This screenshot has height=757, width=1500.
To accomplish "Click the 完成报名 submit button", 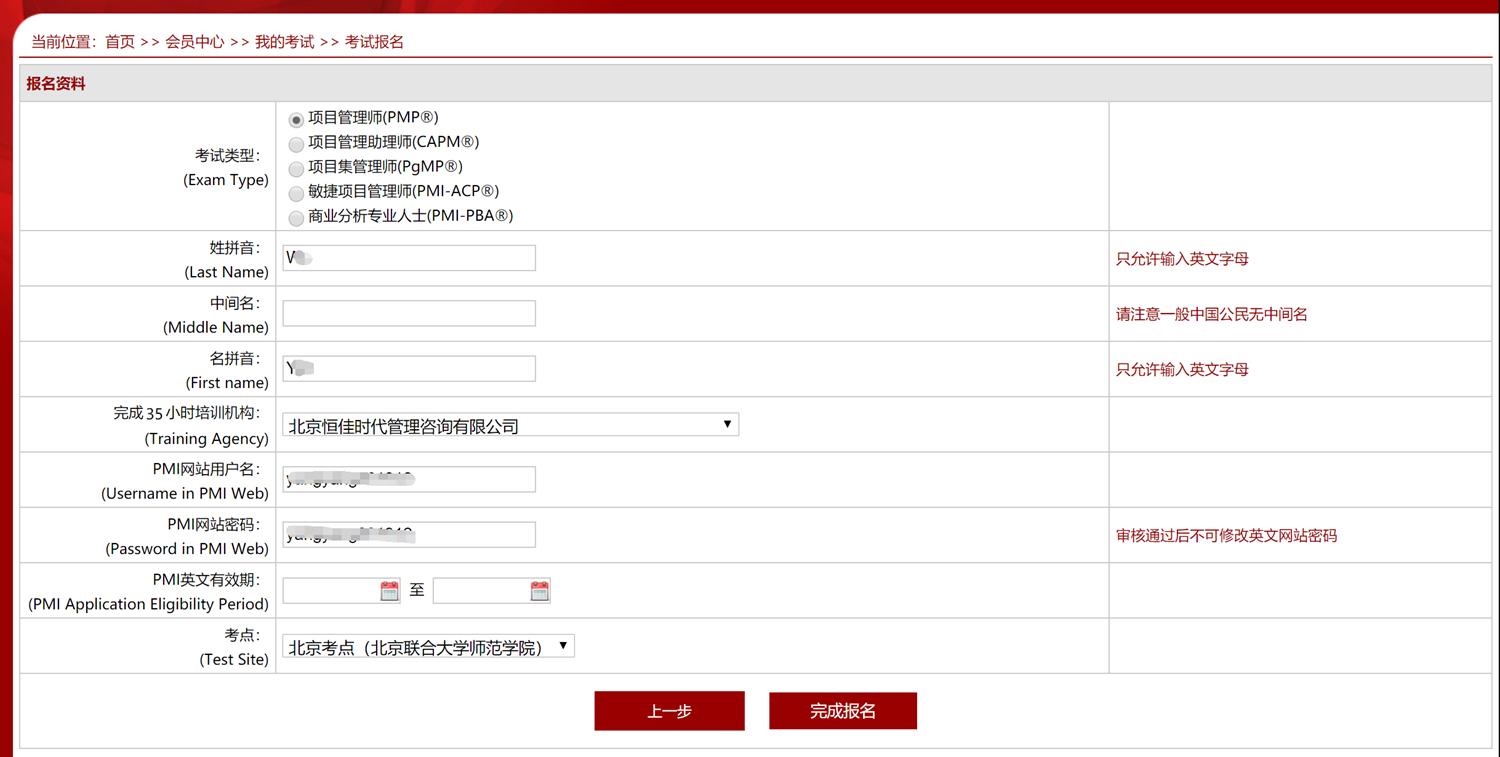I will coord(842,710).
